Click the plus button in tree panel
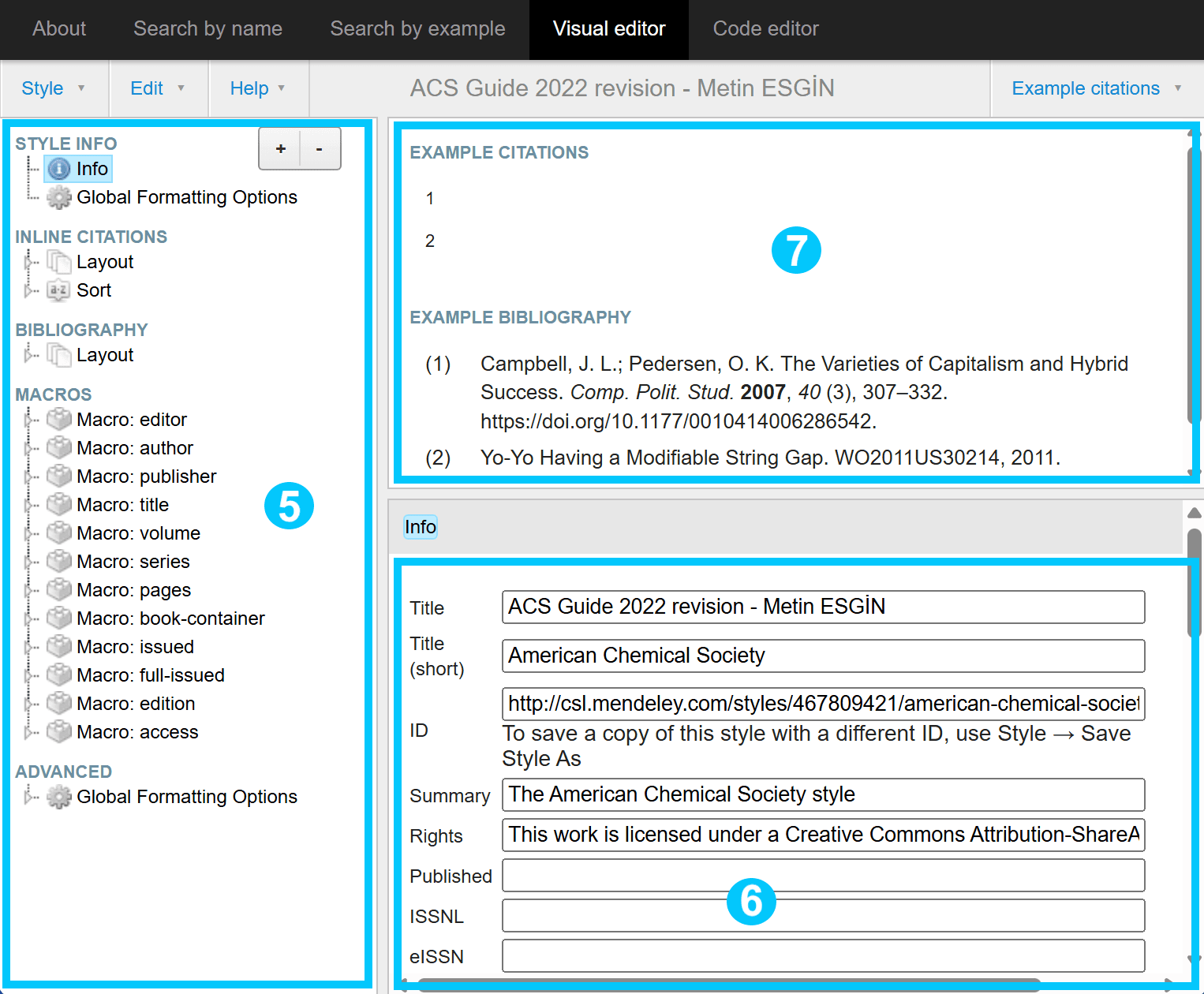The height and width of the screenshot is (994, 1204). tap(280, 148)
